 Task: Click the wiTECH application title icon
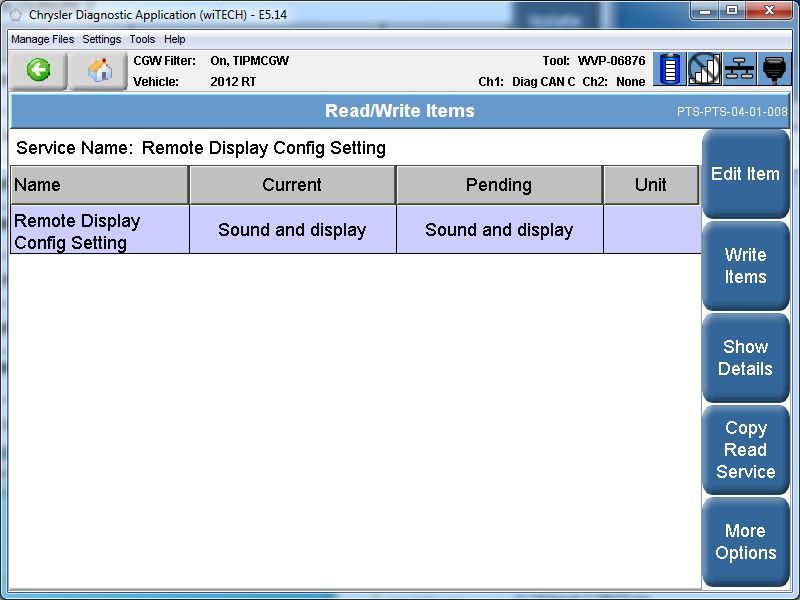coord(15,15)
